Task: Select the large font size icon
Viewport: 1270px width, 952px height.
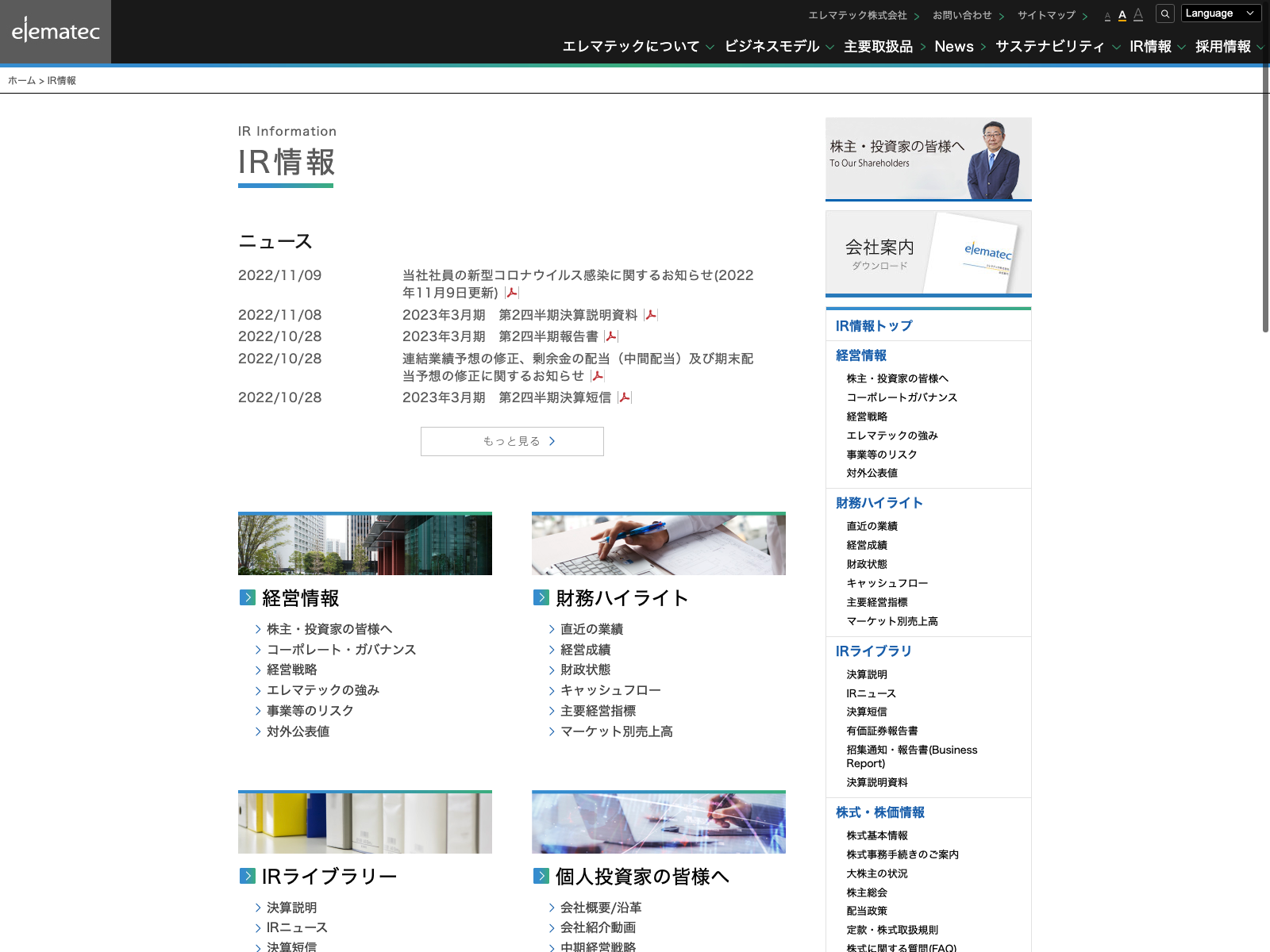Action: coord(1138,14)
